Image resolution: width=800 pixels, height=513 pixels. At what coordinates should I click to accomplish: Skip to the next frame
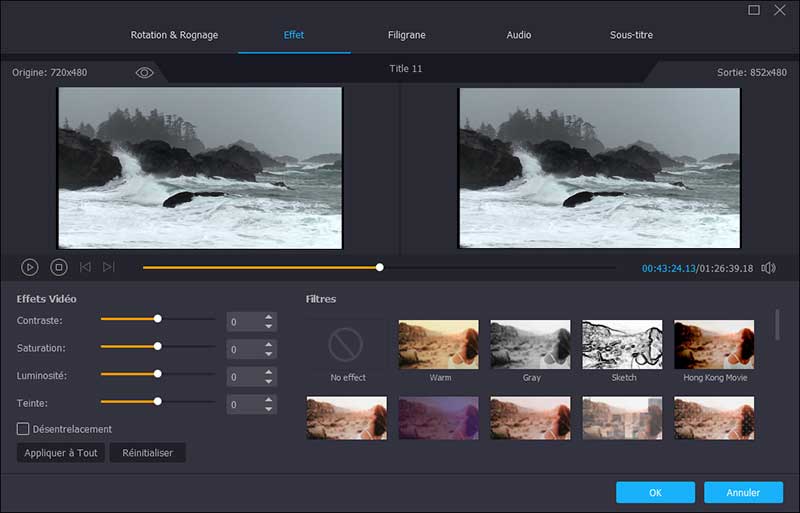click(x=109, y=267)
